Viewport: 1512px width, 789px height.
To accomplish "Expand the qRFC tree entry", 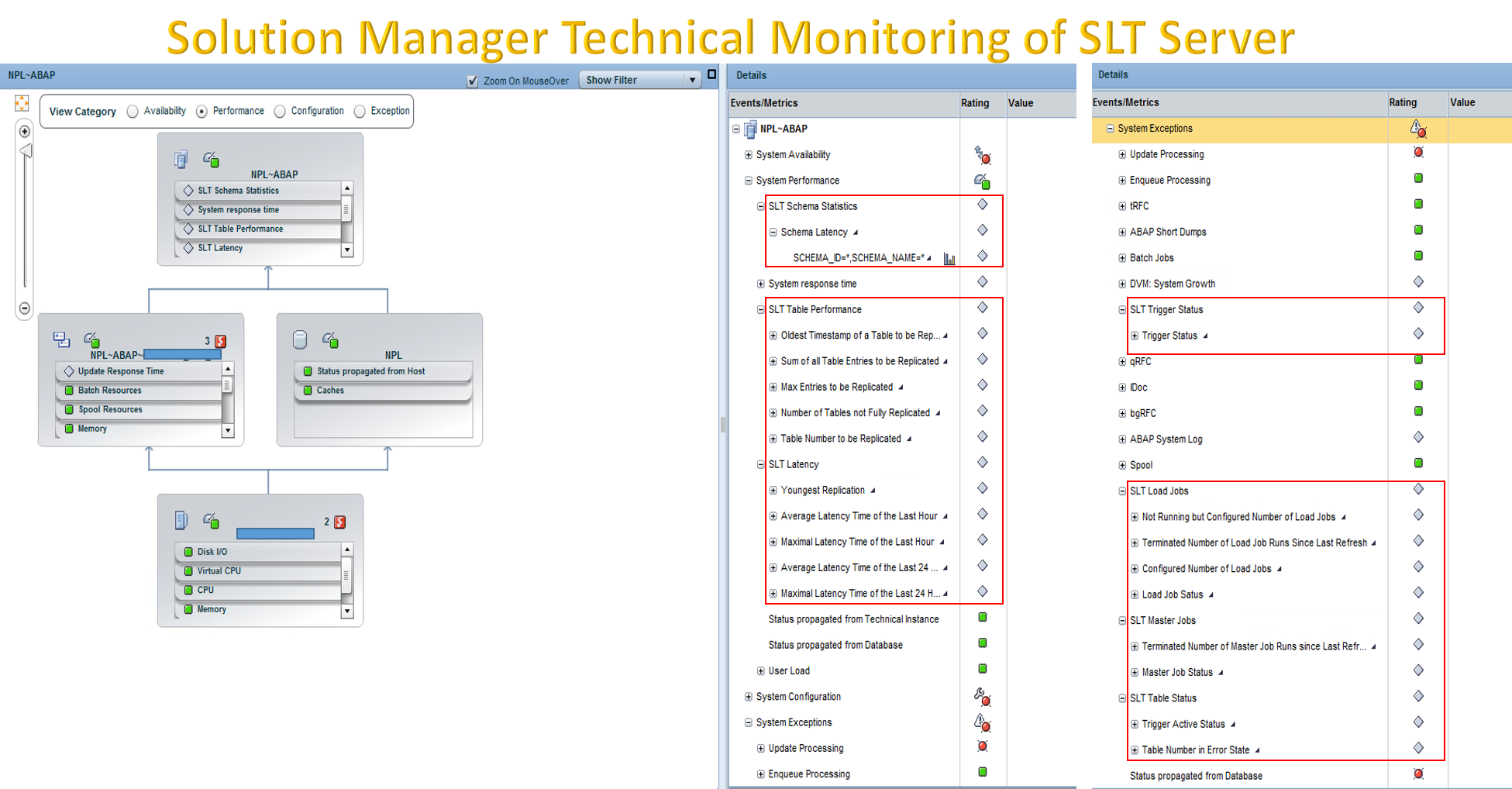I will click(x=1123, y=361).
